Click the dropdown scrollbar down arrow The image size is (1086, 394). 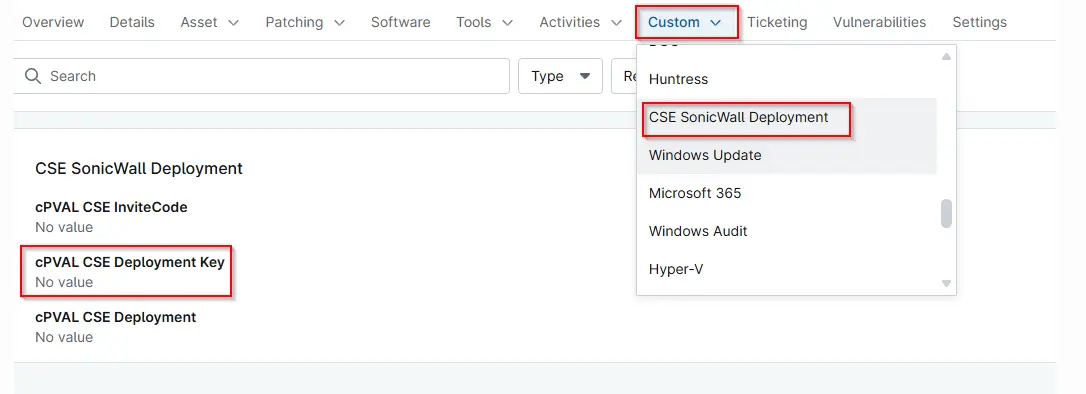pos(946,283)
